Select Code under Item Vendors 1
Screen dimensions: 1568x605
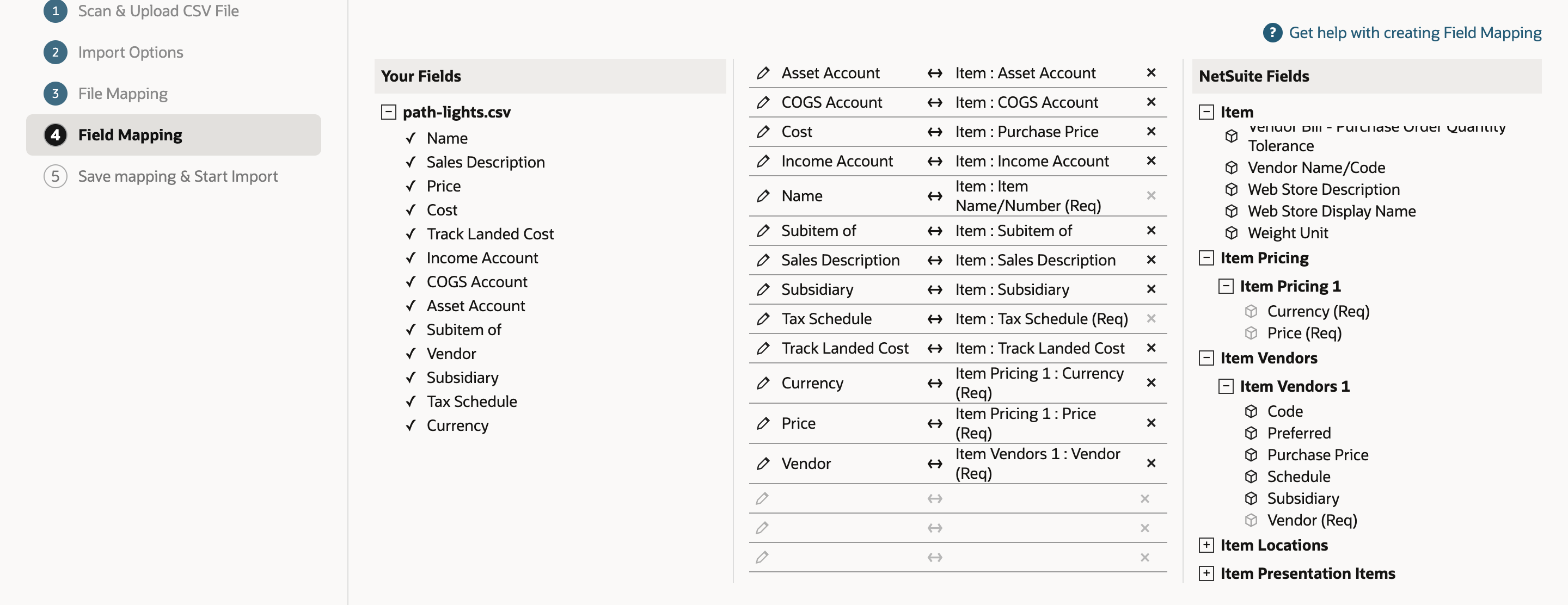(1284, 411)
